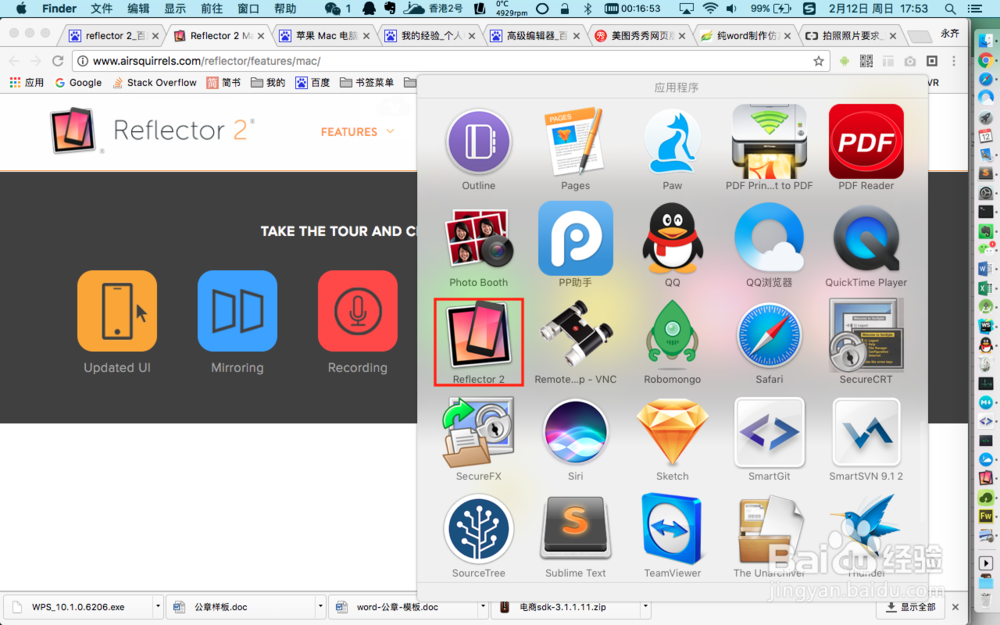Open the 简书 bookmark

click(x=224, y=82)
